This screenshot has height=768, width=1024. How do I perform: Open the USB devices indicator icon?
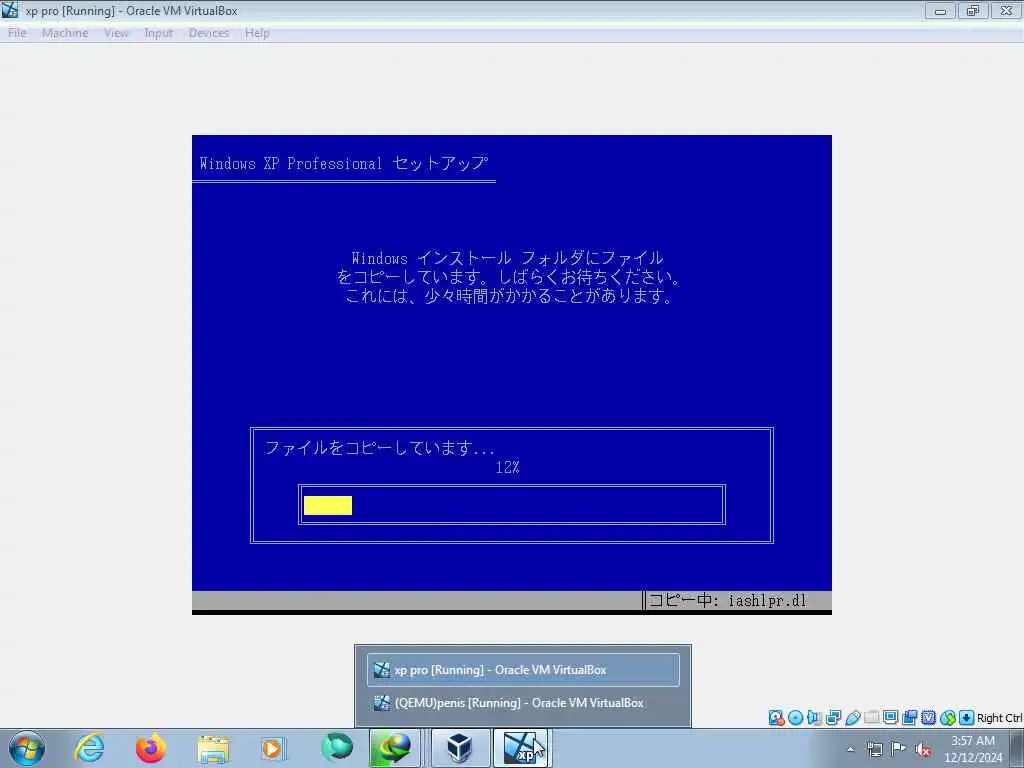852,718
